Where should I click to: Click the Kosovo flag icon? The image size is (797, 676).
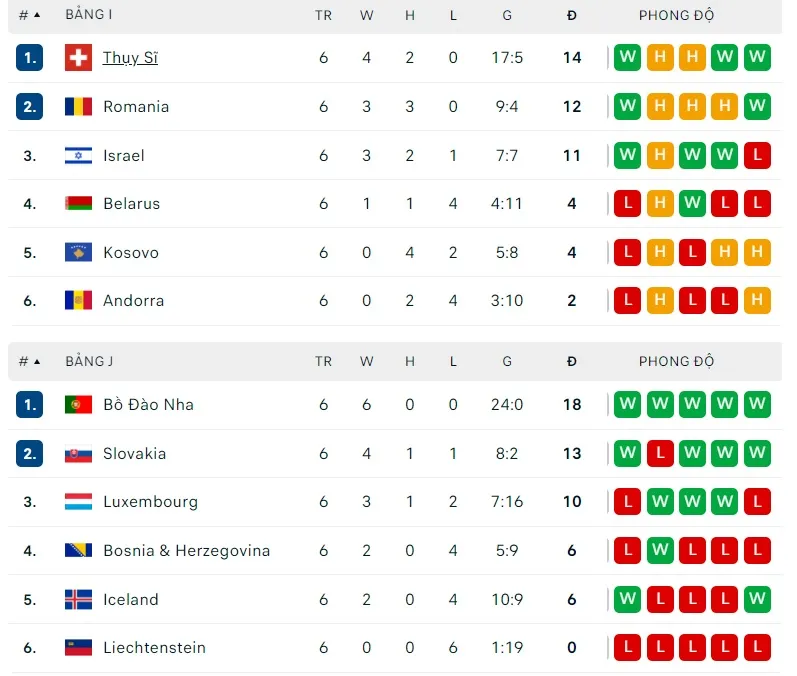tap(78, 253)
